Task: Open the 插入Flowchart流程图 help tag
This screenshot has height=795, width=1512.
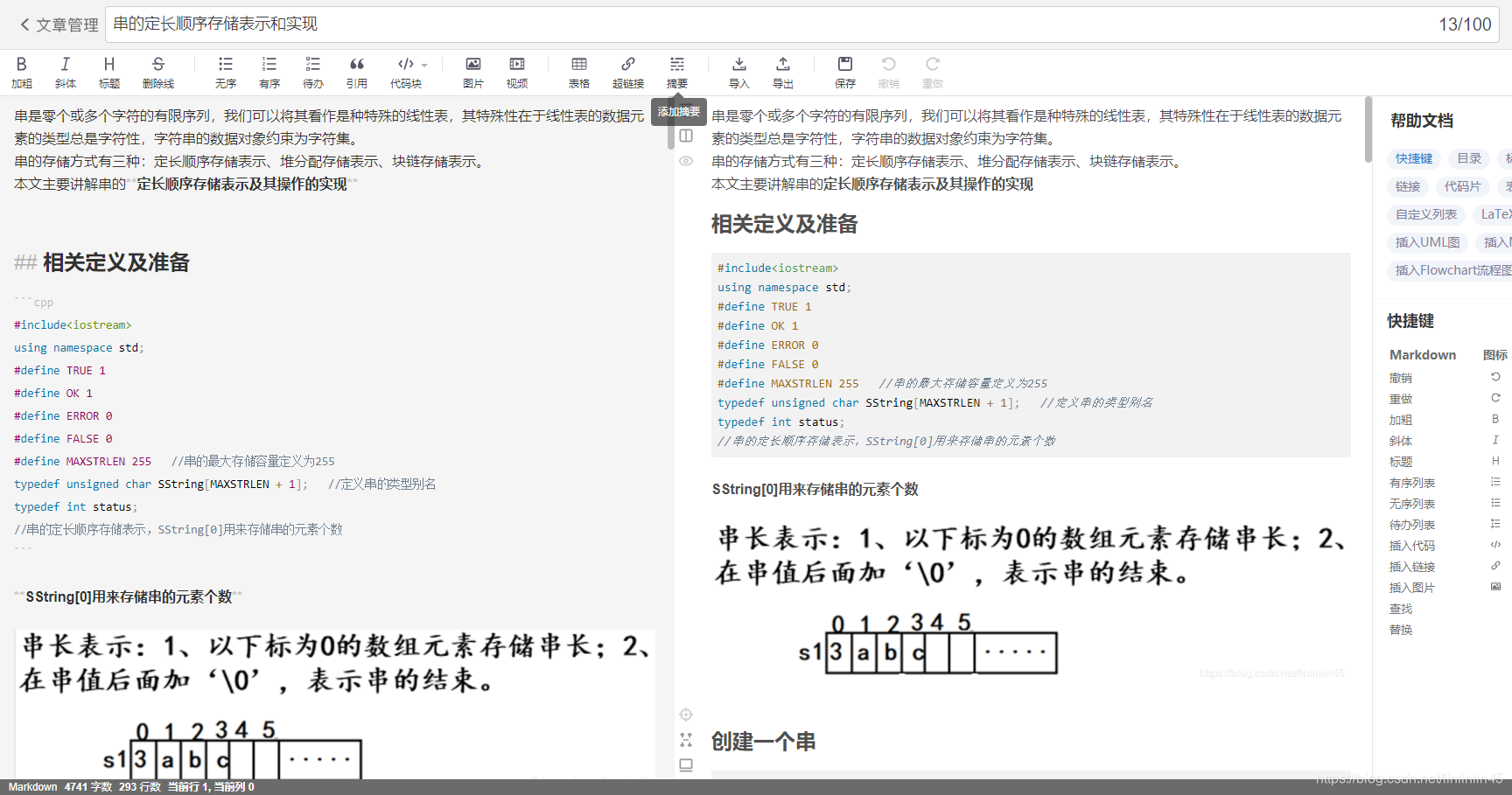Action: 1450,270
